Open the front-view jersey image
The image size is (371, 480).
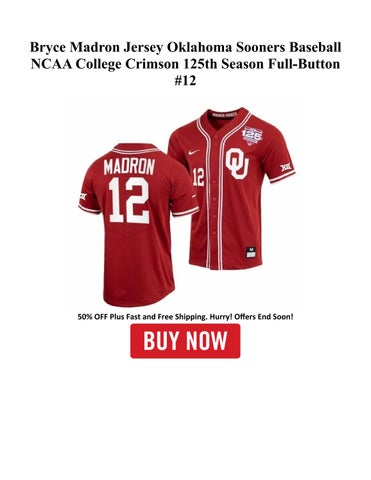click(231, 189)
